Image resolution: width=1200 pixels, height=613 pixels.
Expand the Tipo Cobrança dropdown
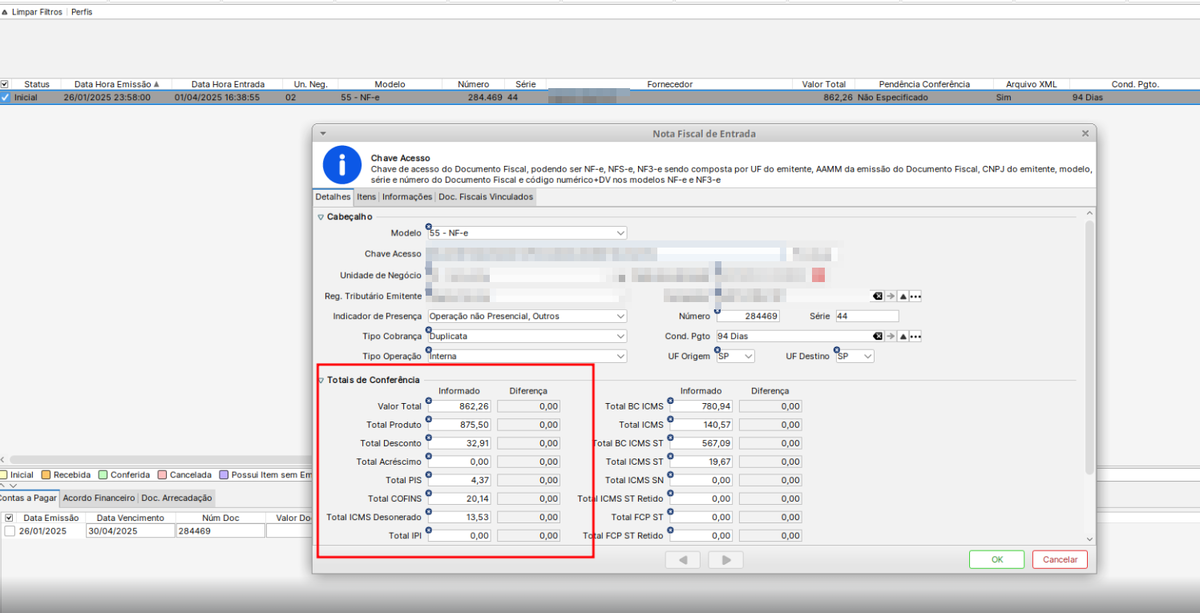(x=620, y=337)
